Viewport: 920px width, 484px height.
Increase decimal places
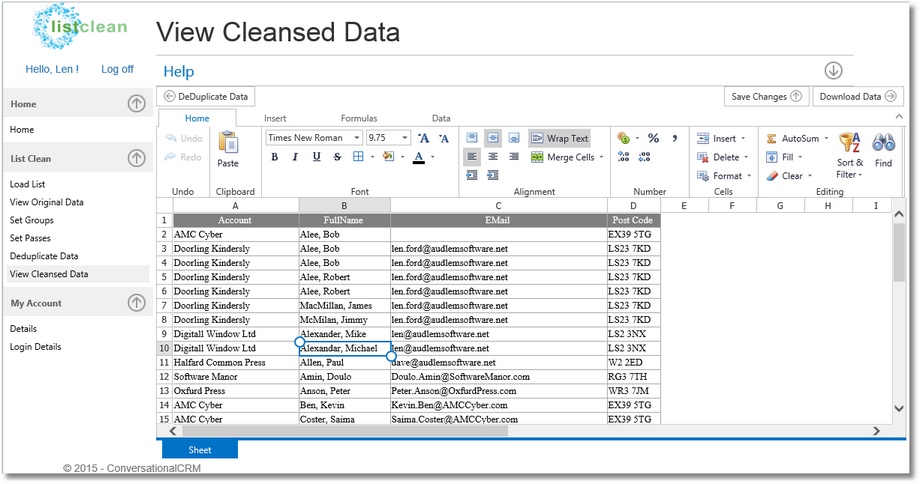pos(624,157)
